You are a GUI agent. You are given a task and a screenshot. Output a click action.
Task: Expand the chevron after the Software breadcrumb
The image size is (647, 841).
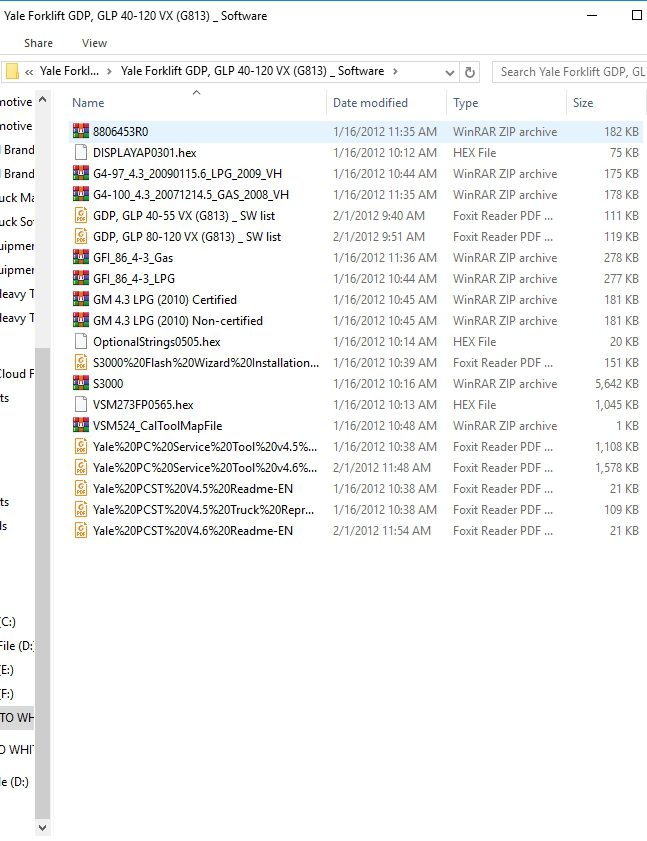pos(395,71)
